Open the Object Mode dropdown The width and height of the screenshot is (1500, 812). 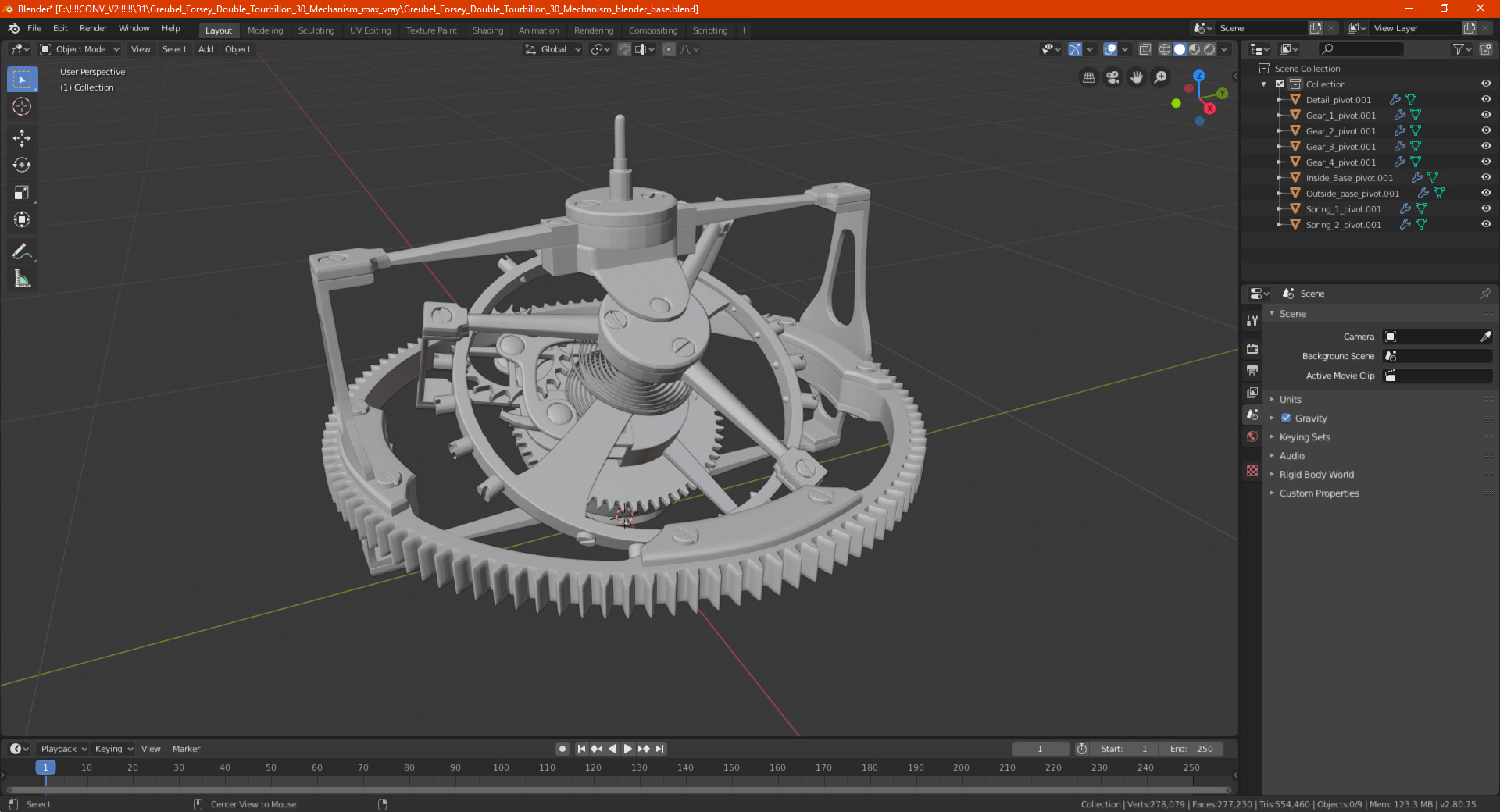80,49
